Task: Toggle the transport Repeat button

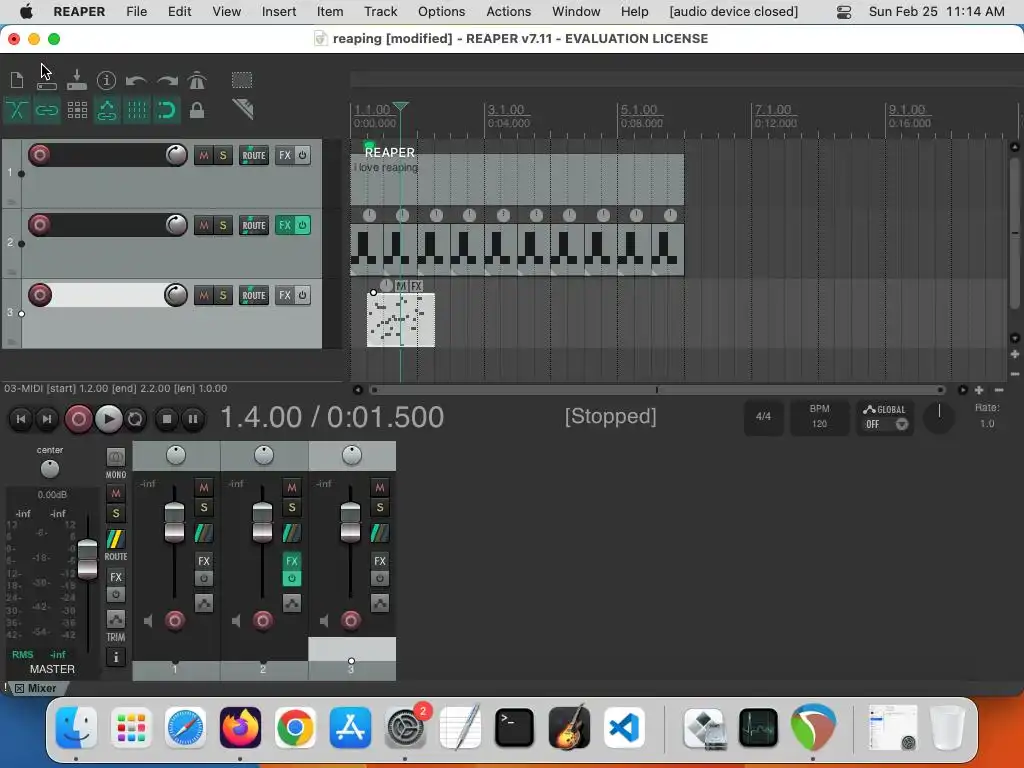Action: (135, 419)
